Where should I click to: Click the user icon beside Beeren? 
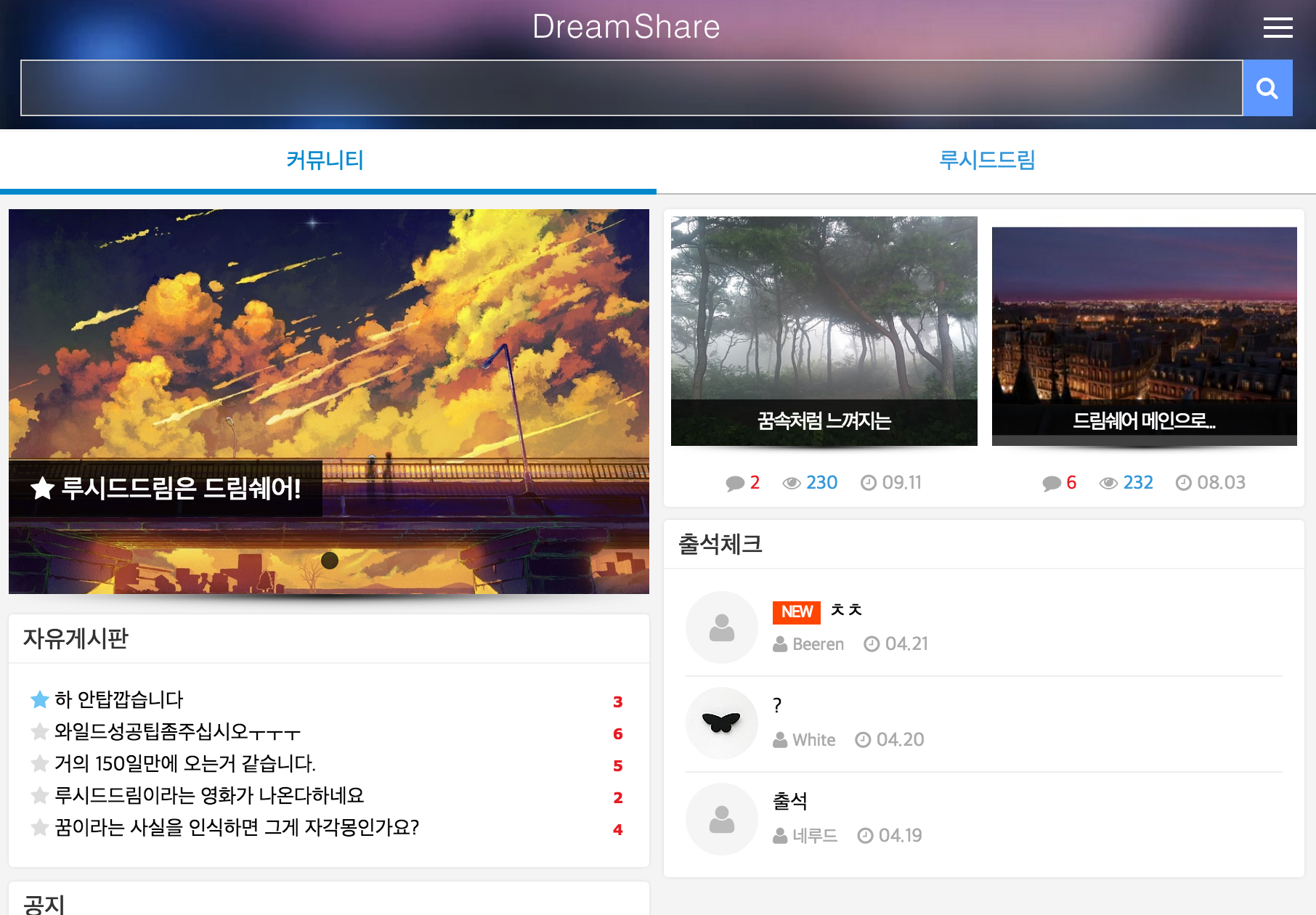pyautogui.click(x=780, y=644)
